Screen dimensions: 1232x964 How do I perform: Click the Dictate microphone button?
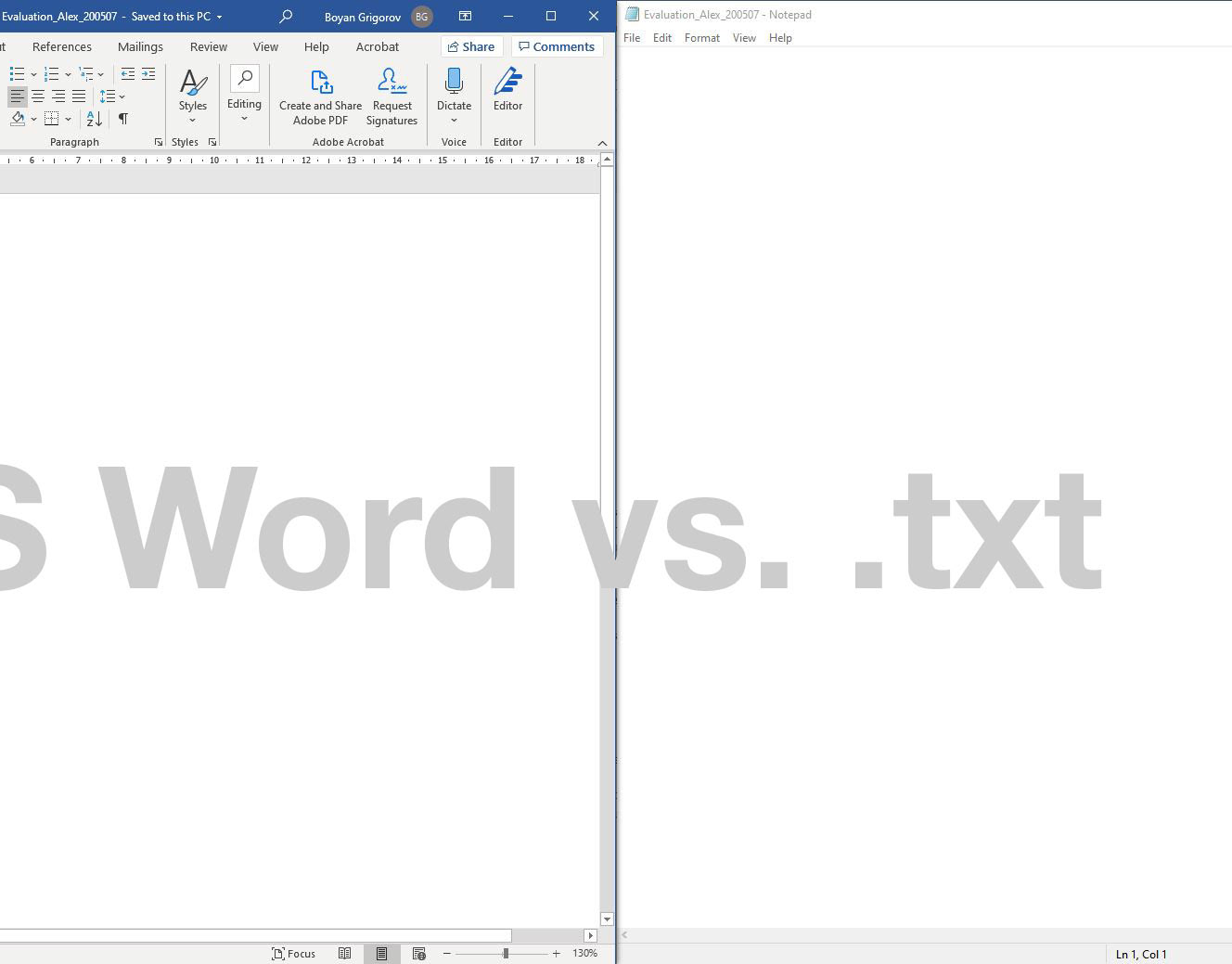pos(454,95)
